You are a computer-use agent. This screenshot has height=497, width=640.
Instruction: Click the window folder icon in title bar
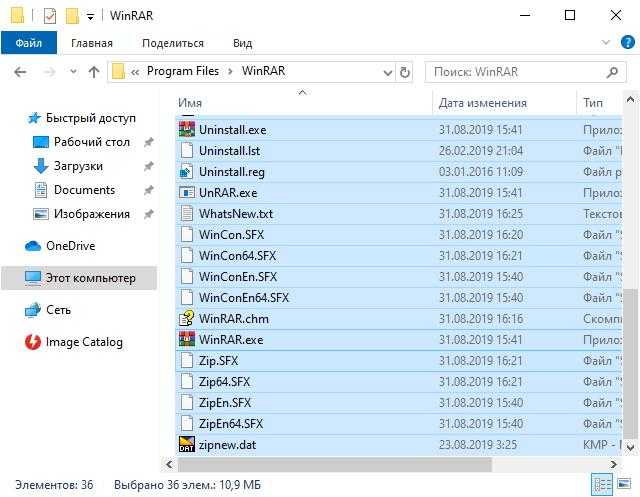tap(17, 16)
